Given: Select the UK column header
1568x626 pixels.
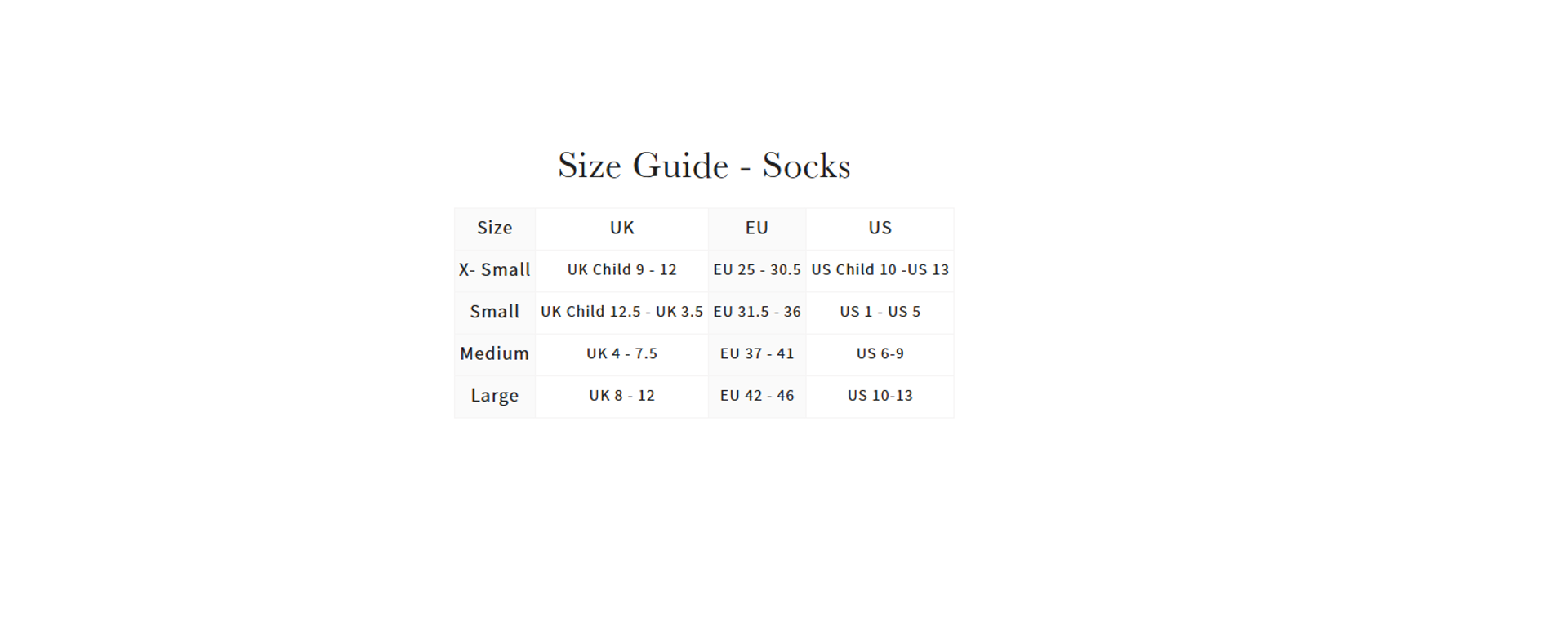Looking at the screenshot, I should 622,229.
